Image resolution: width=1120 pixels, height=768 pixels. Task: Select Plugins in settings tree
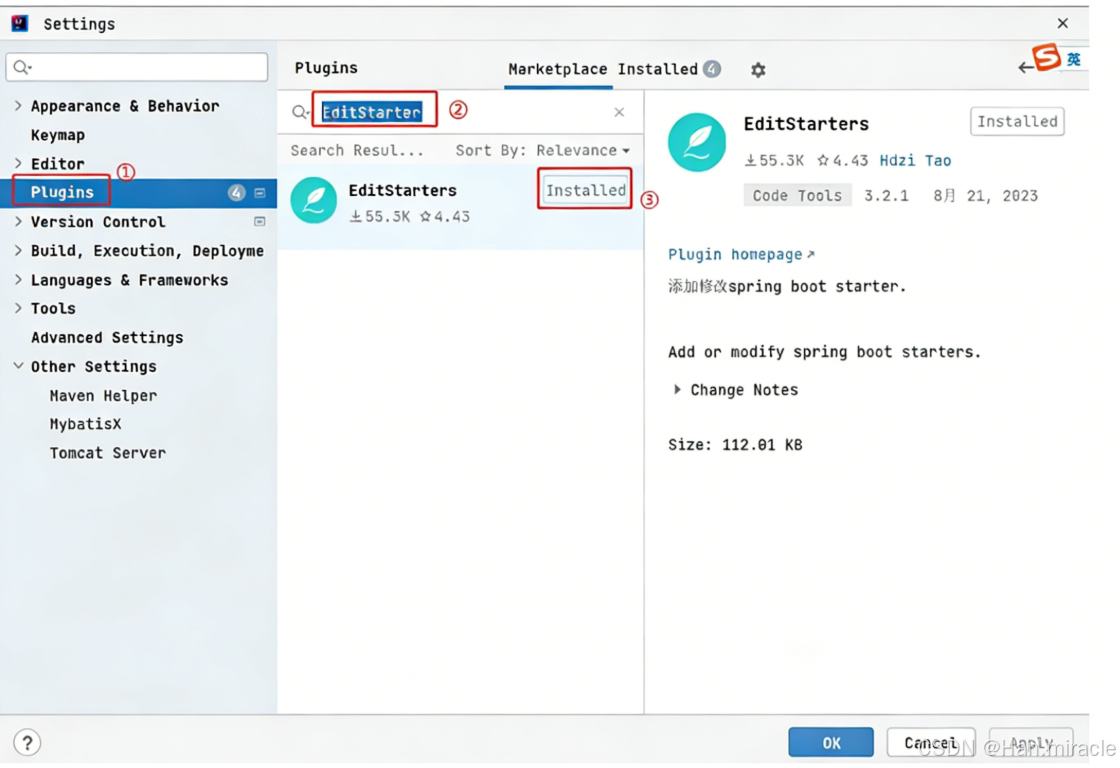[x=62, y=192]
